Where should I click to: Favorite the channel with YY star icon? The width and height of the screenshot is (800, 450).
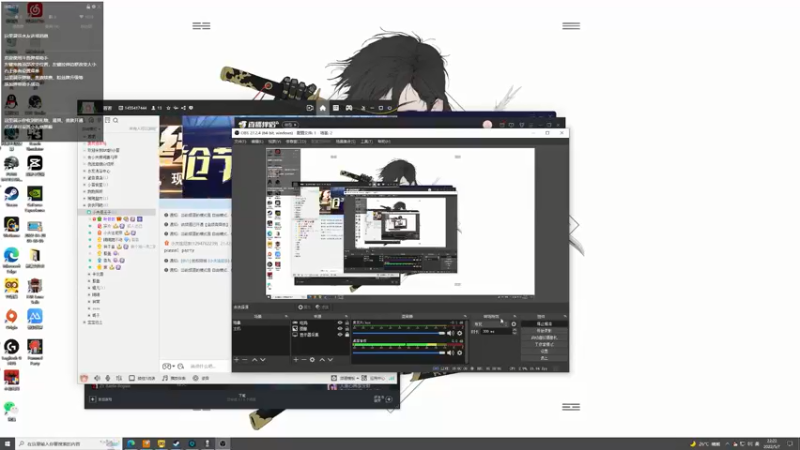point(168,108)
